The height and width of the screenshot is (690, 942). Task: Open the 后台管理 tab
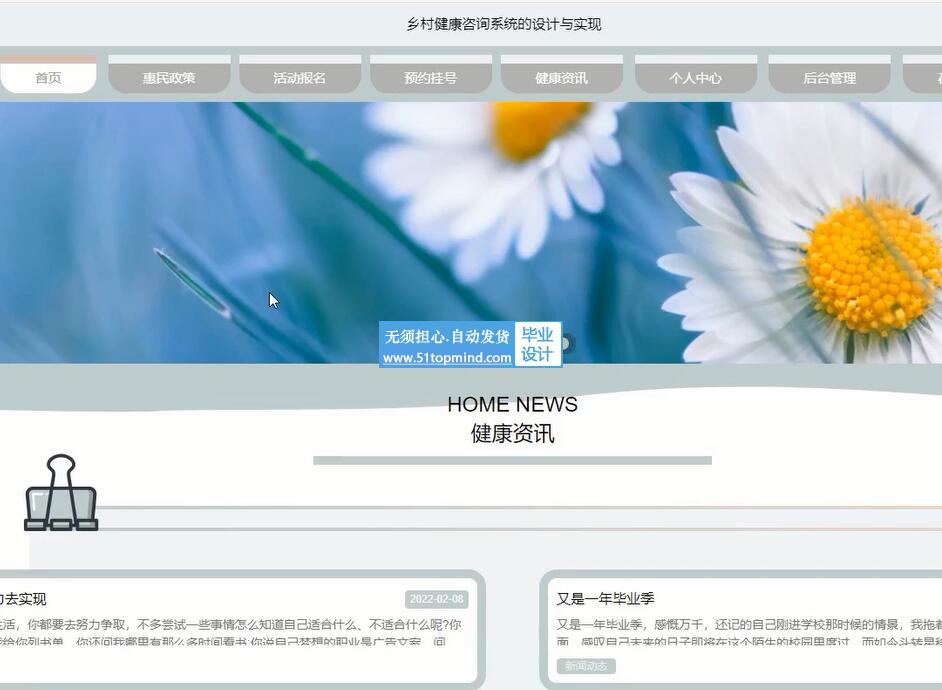point(830,74)
